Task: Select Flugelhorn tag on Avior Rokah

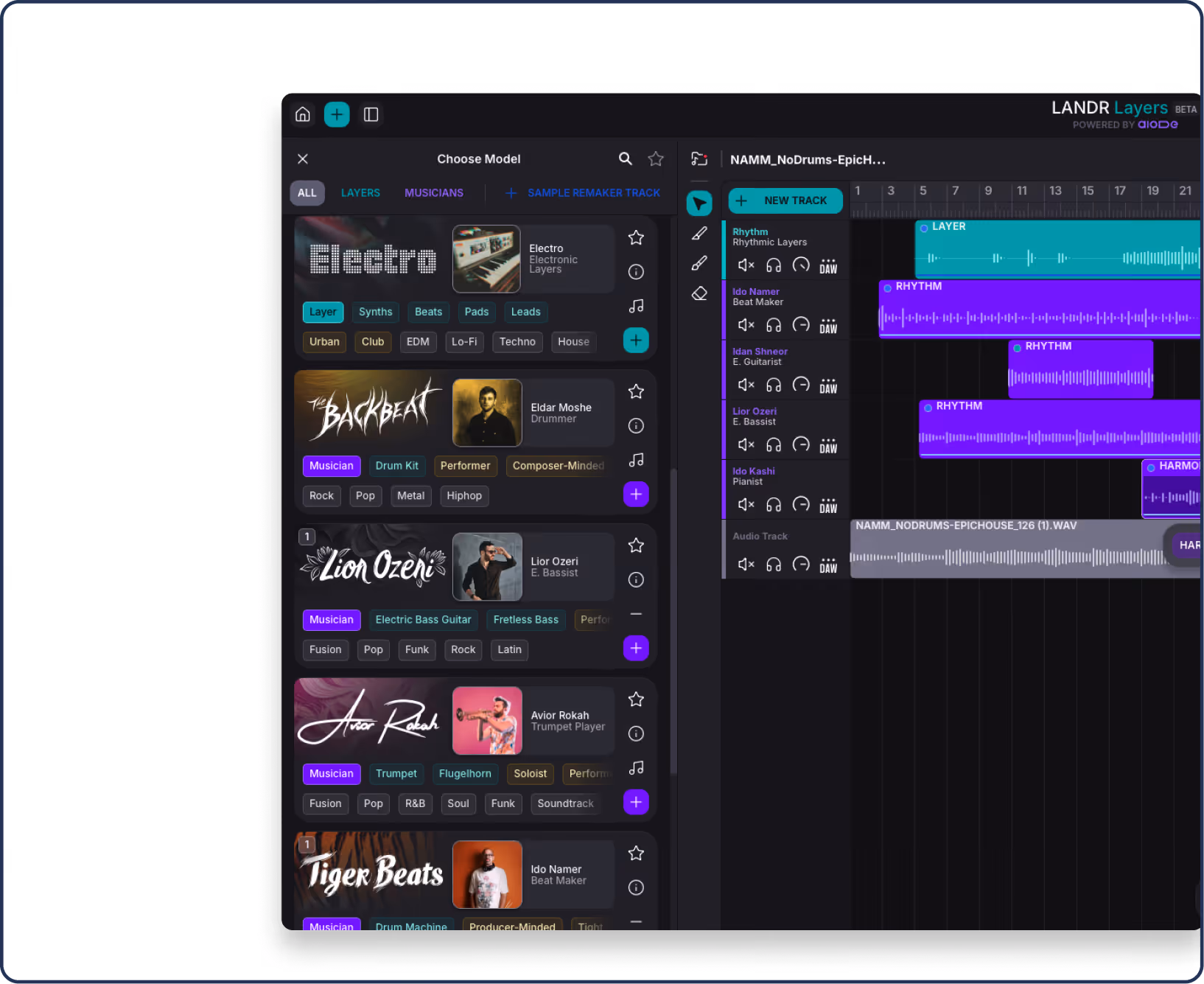Action: 465,774
